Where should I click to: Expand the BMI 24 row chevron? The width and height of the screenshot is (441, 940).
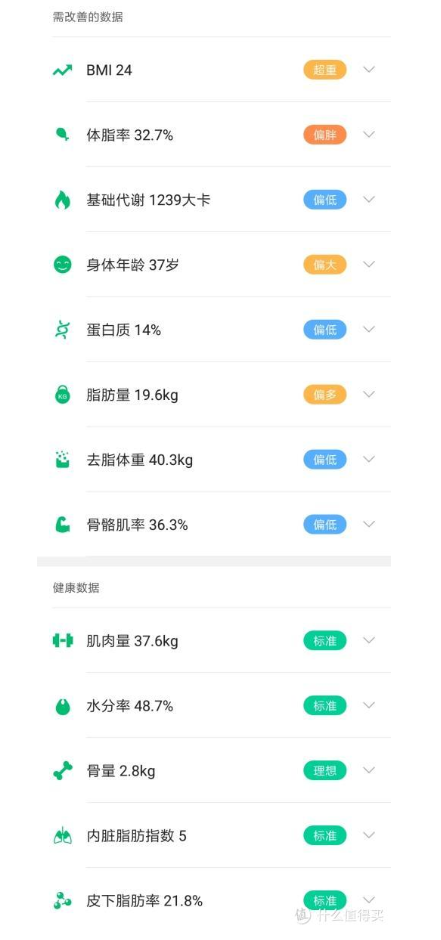click(369, 70)
